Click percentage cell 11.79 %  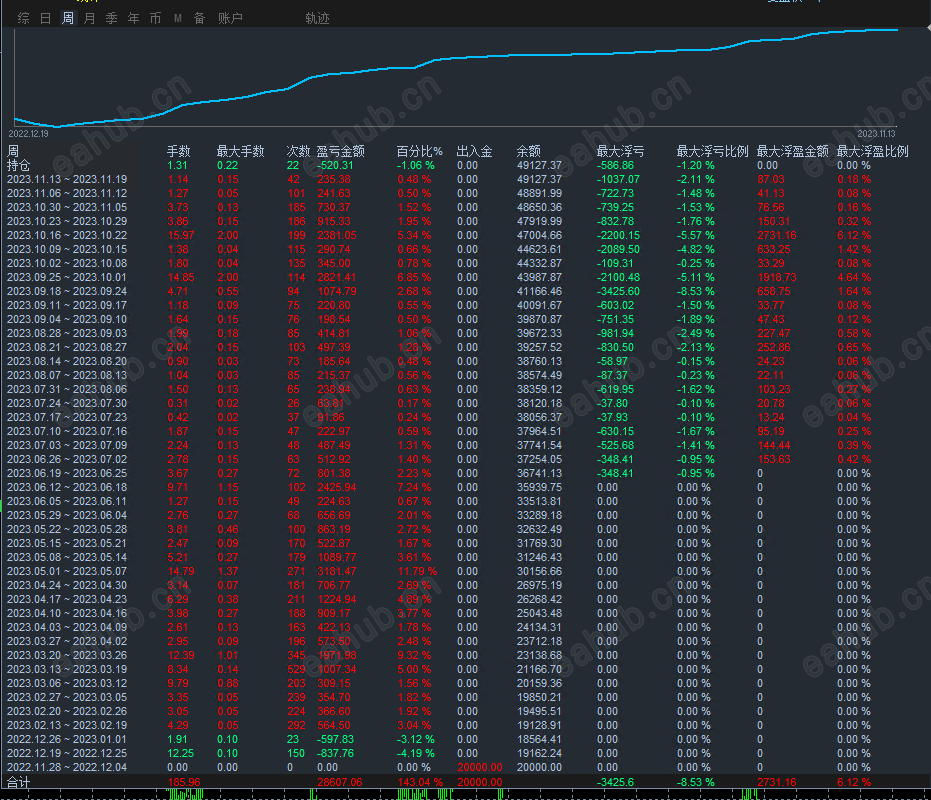pyautogui.click(x=417, y=571)
